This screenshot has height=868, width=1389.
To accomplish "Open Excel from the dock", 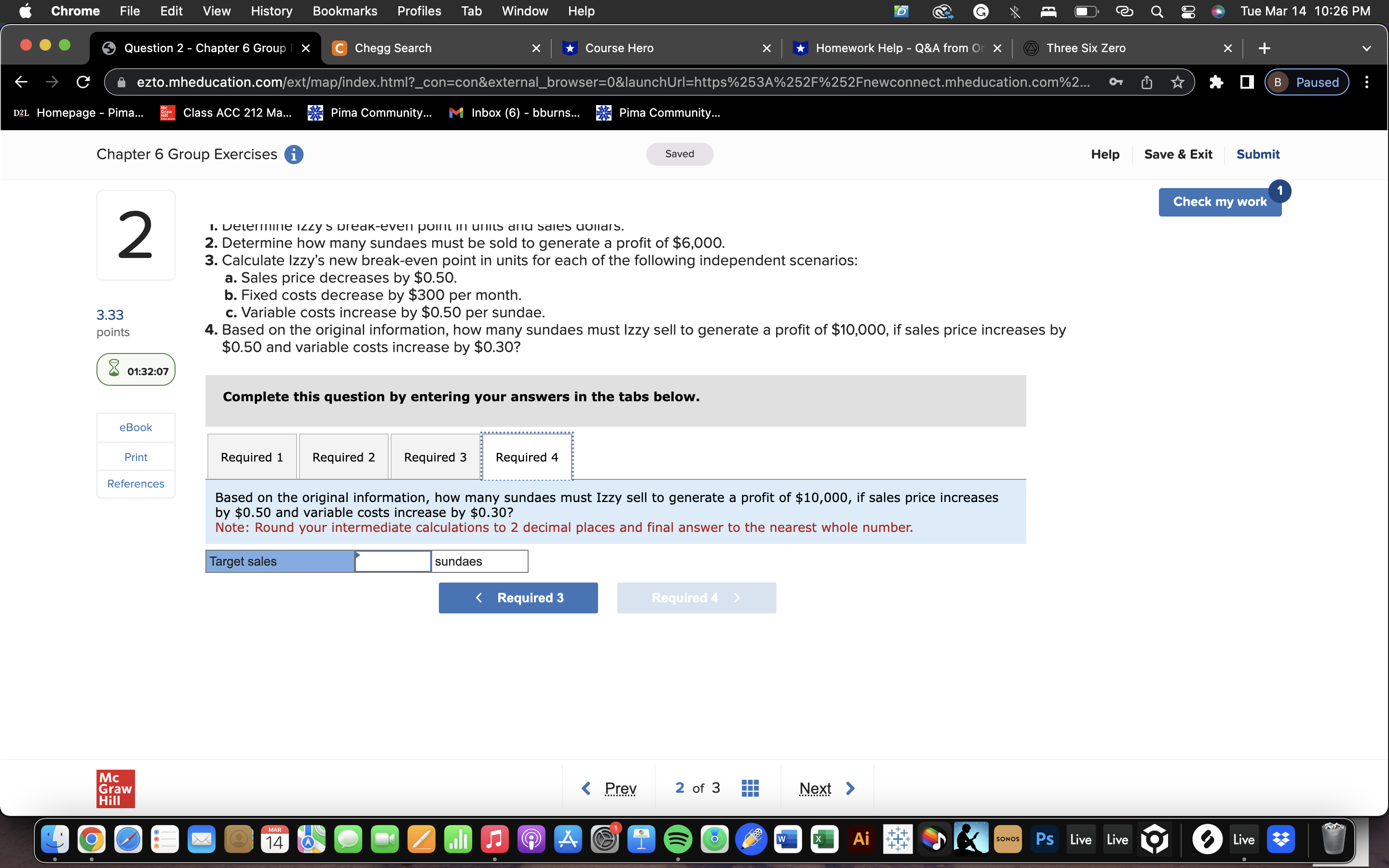I will coord(824,839).
